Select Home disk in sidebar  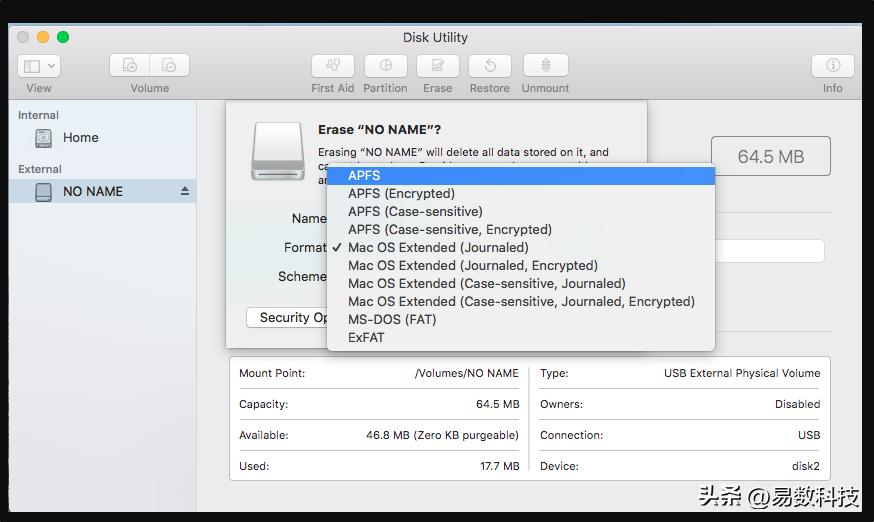point(80,138)
